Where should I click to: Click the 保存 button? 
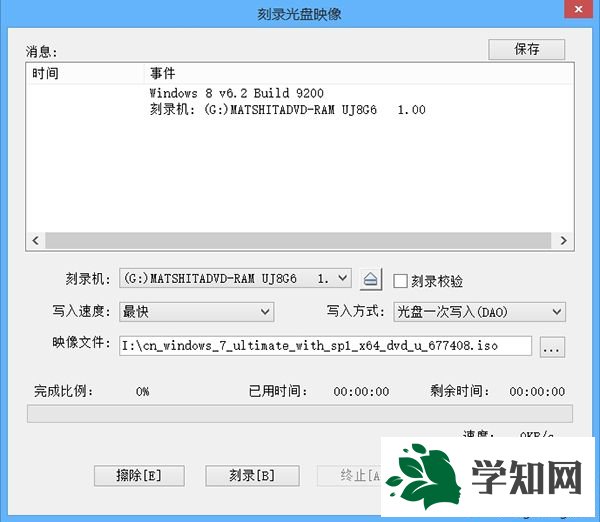tap(527, 49)
